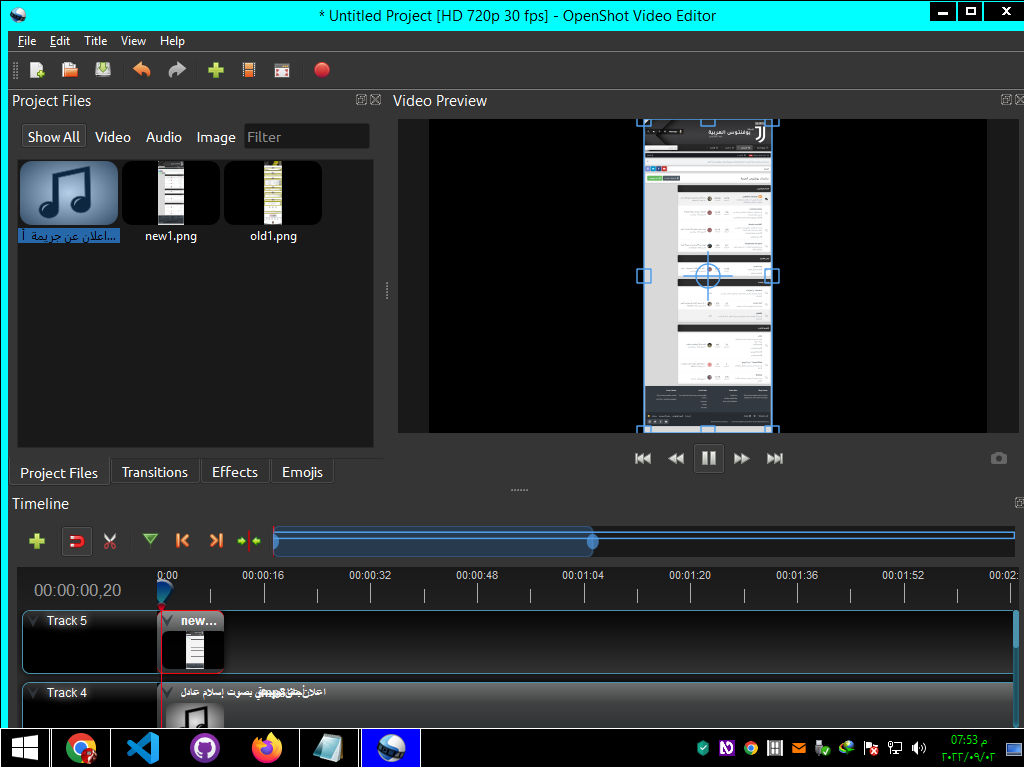The height and width of the screenshot is (768, 1024).
Task: Select the new1 clip on Track 5
Action: 192,642
